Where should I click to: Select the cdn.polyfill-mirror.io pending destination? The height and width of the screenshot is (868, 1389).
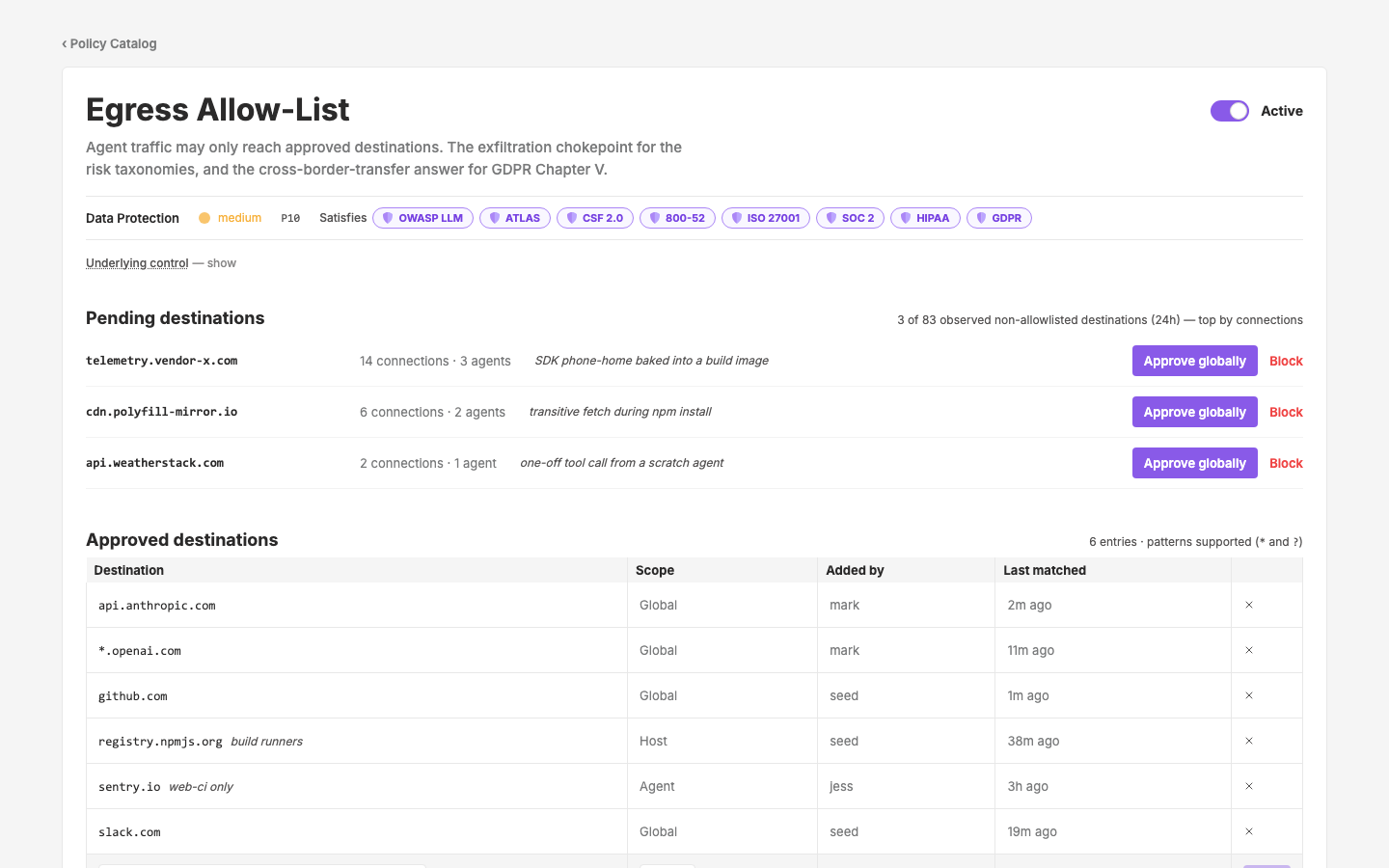pos(162,412)
